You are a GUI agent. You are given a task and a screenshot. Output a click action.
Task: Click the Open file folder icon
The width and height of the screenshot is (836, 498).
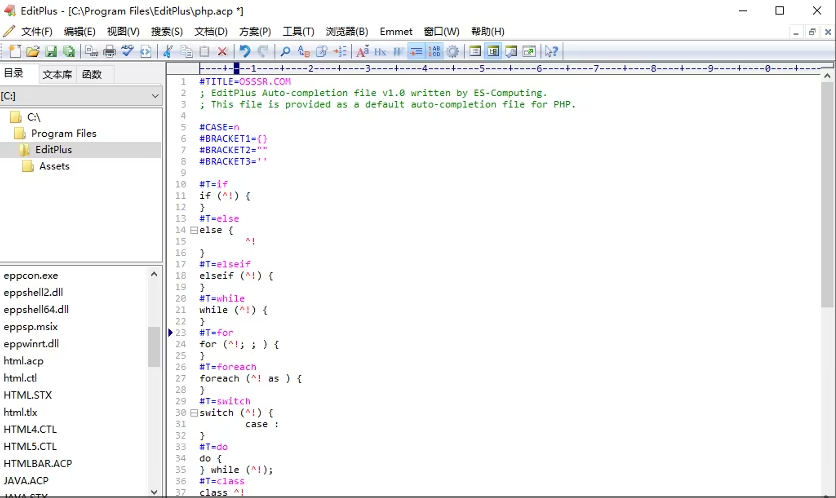[32, 51]
